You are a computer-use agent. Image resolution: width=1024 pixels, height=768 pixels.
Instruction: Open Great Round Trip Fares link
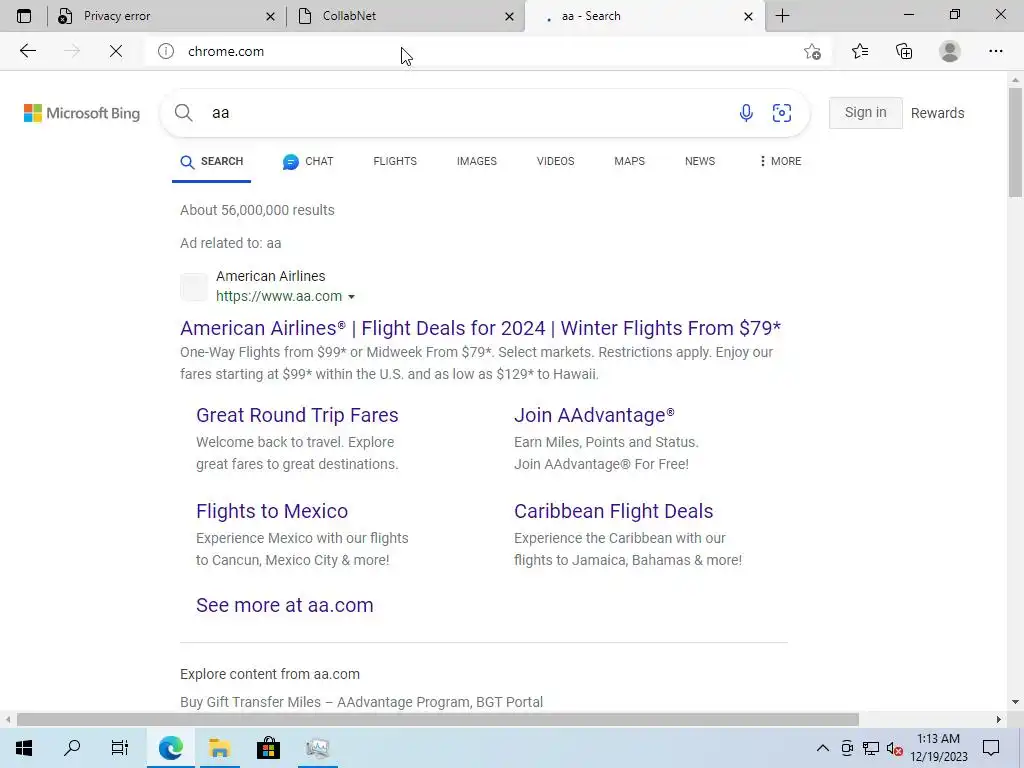(x=297, y=415)
